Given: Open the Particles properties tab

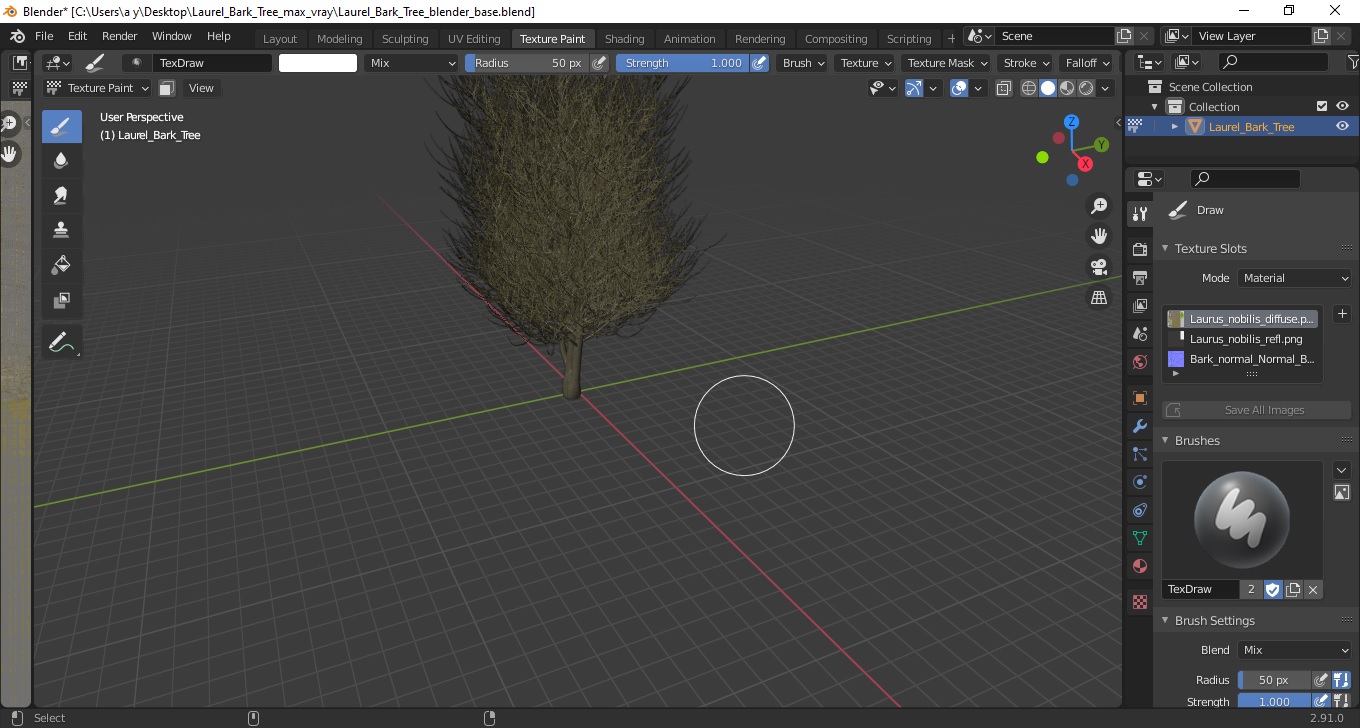Looking at the screenshot, I should click(1139, 454).
